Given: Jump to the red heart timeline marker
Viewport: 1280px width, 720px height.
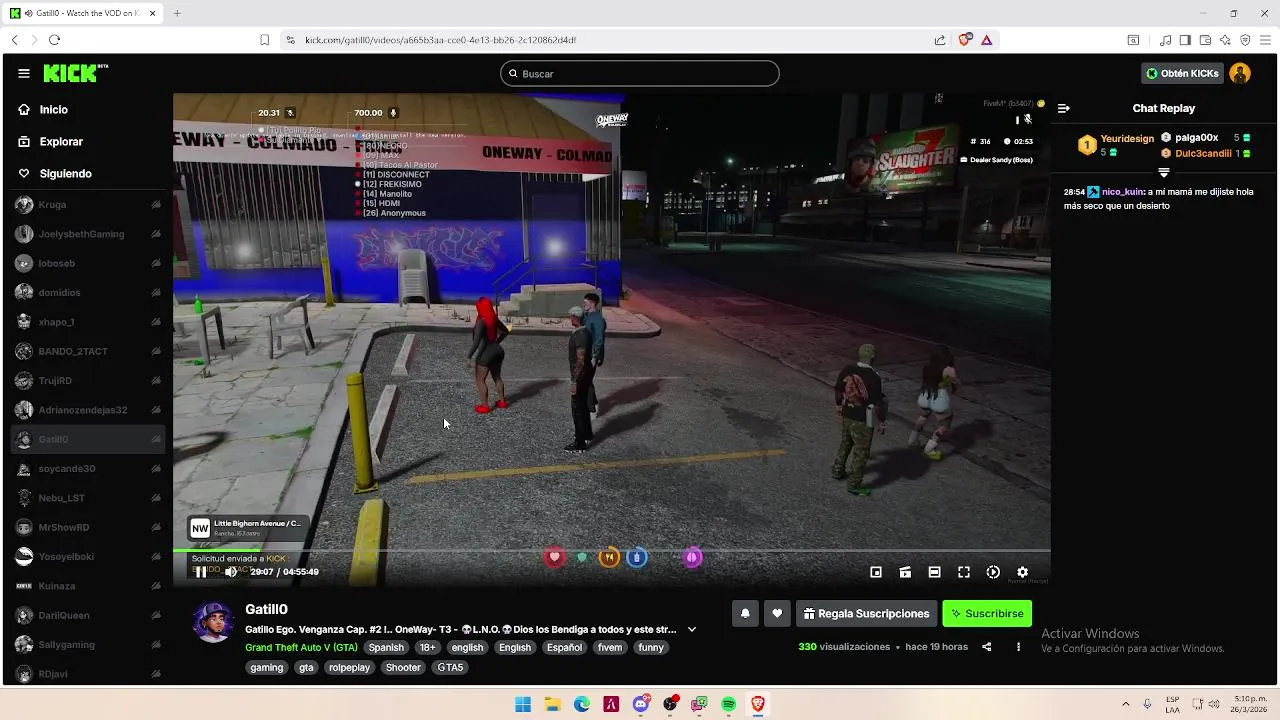Looking at the screenshot, I should pyautogui.click(x=555, y=558).
